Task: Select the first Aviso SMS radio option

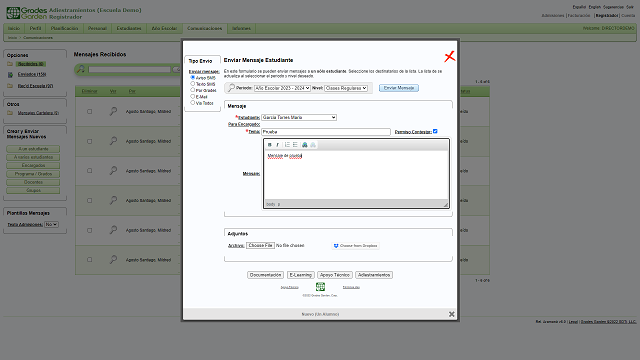Action: coord(193,77)
